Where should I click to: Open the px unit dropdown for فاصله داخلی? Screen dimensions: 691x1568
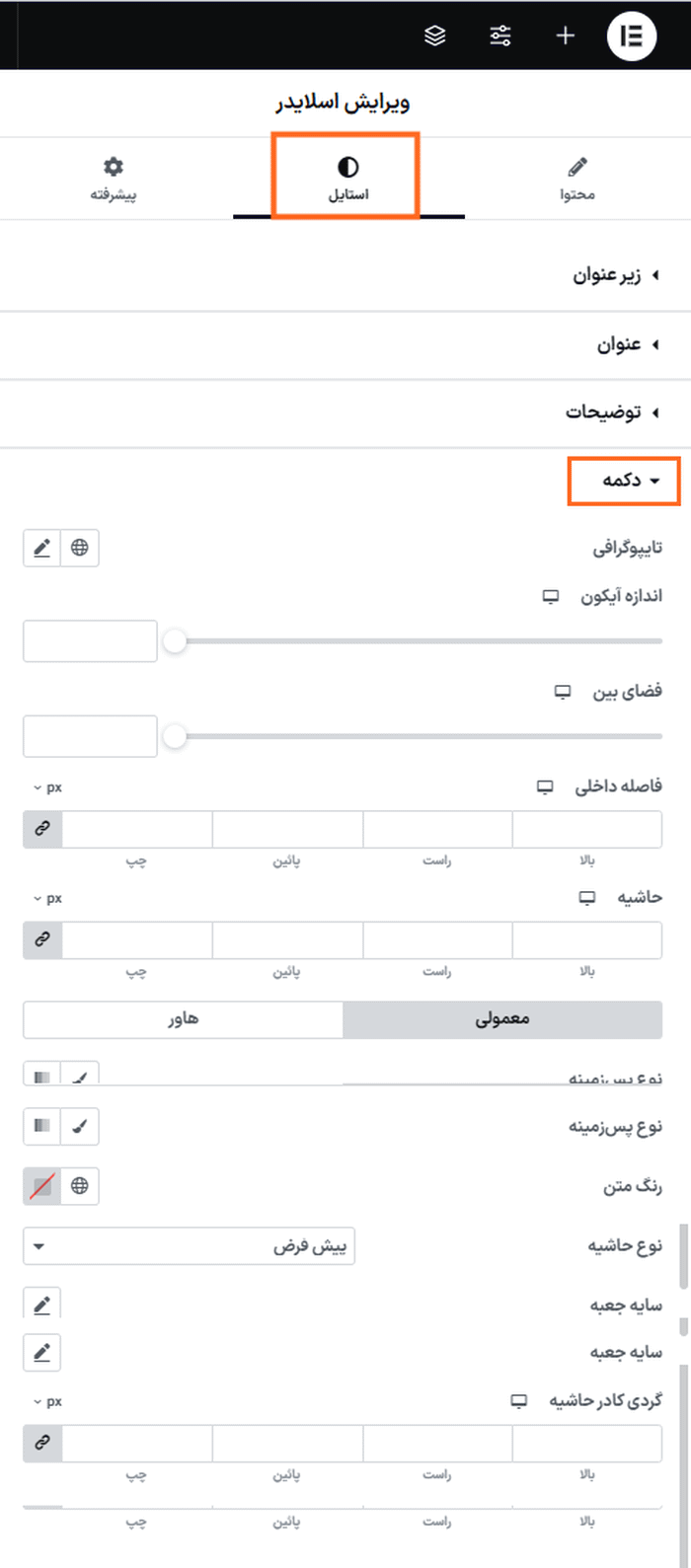pos(49,787)
